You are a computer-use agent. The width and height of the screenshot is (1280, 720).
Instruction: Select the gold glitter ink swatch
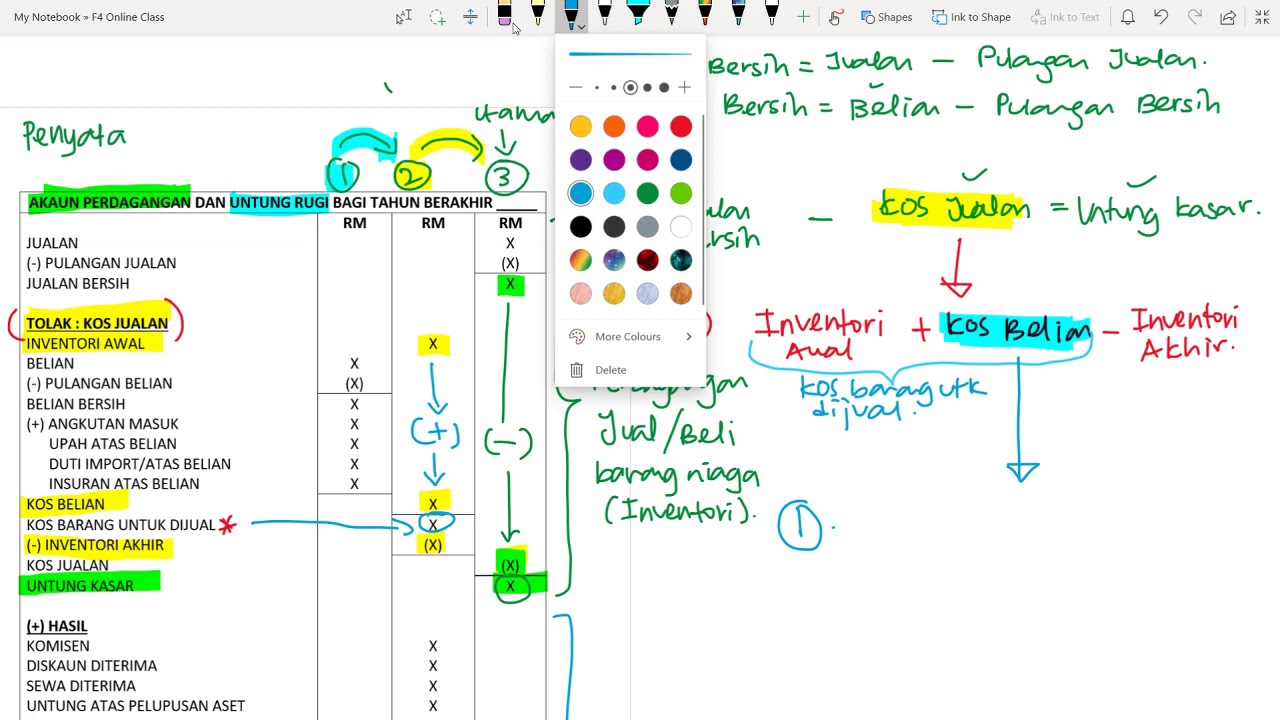(x=614, y=293)
